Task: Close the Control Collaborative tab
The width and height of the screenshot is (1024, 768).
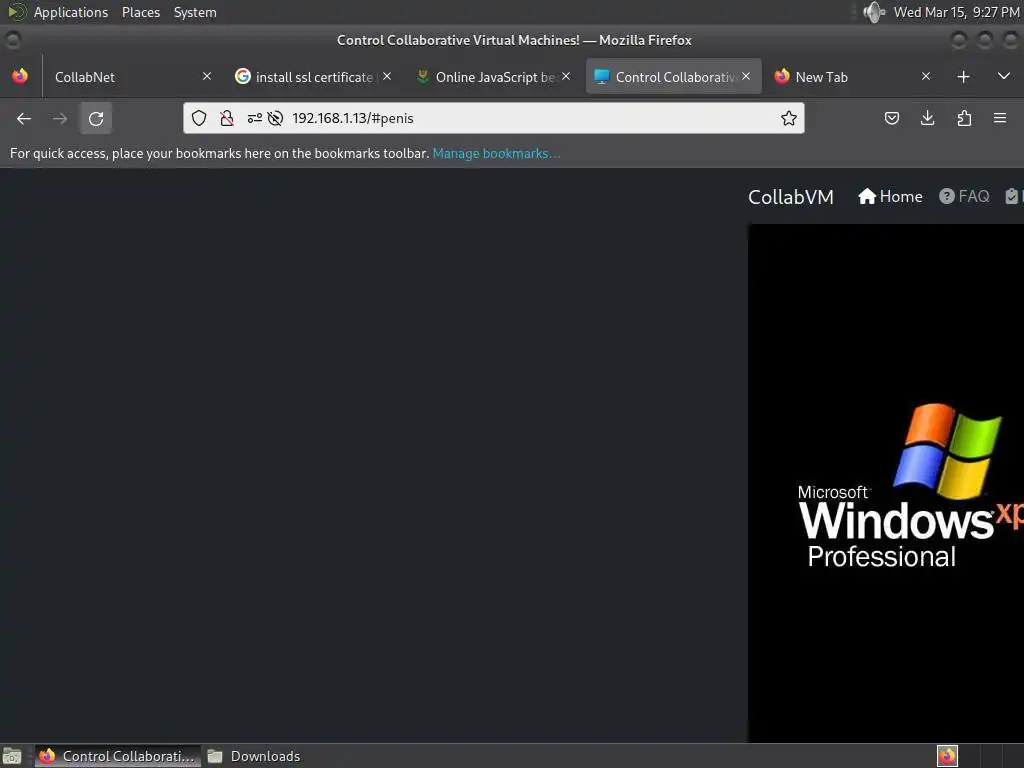Action: 746,76
